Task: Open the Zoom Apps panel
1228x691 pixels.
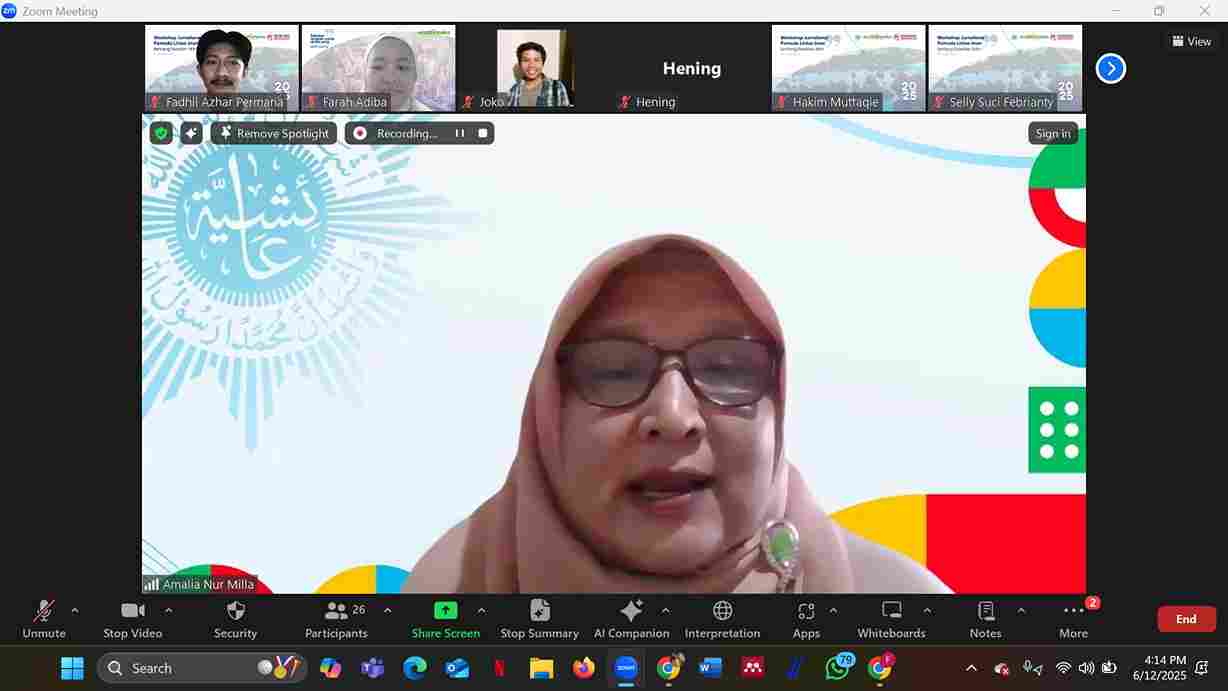Action: click(806, 618)
